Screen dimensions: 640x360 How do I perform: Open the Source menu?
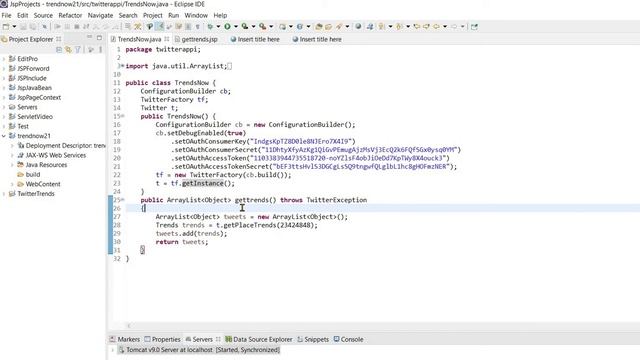tap(43, 15)
